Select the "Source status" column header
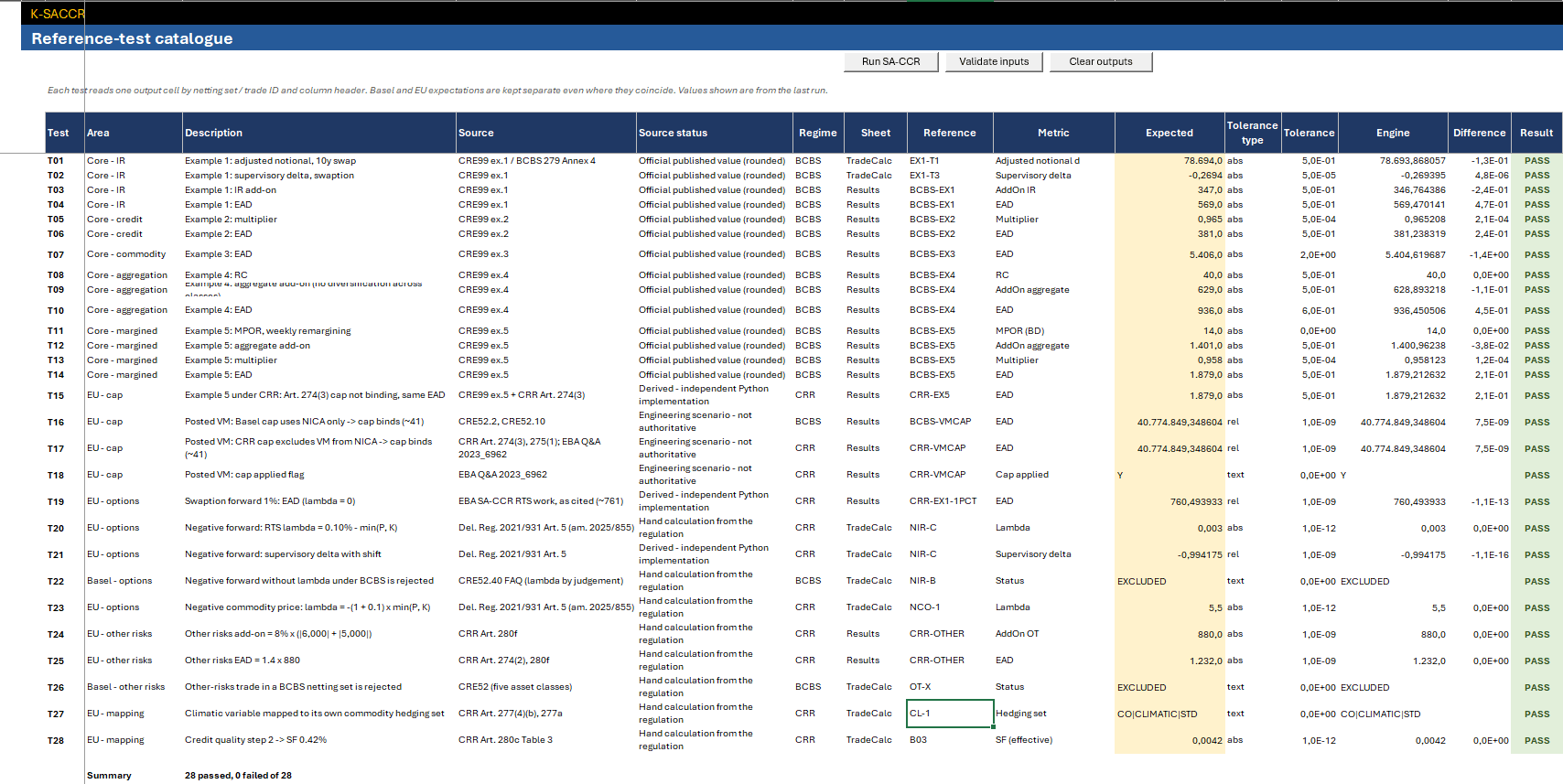 pyautogui.click(x=714, y=133)
